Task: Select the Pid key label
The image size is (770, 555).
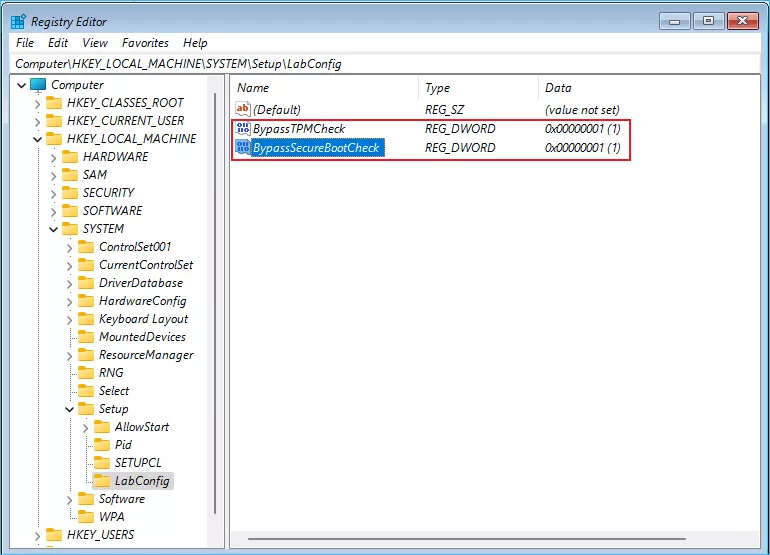Action: (x=123, y=444)
